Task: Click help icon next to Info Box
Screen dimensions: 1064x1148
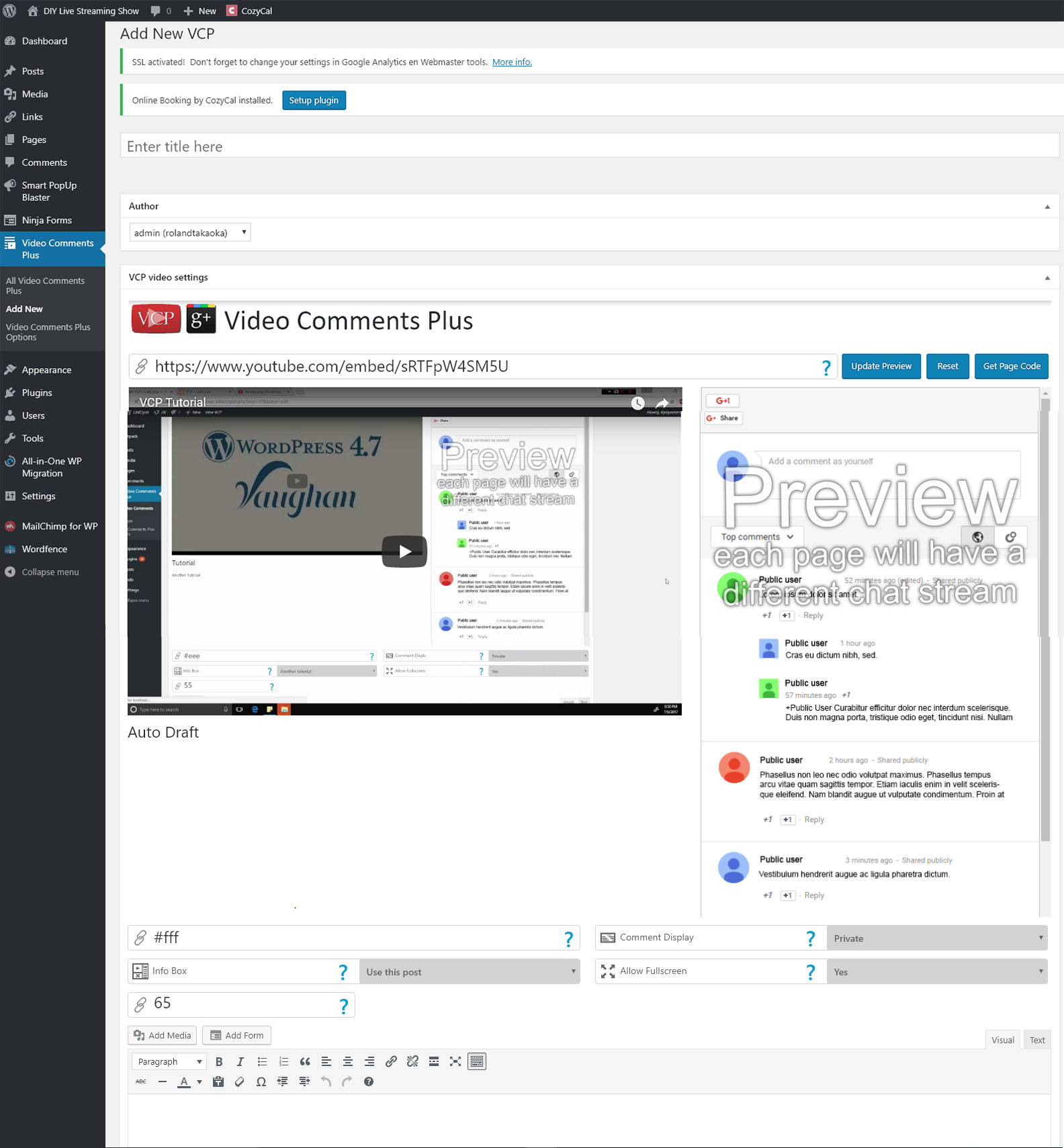Action: 343,972
